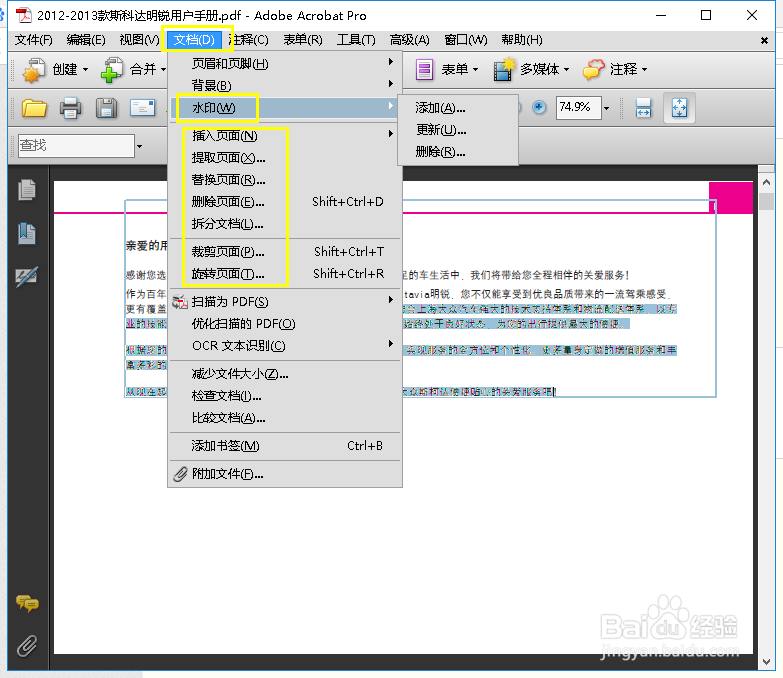Select Scan to PDF (扫描为 PDF) item

click(x=285, y=302)
